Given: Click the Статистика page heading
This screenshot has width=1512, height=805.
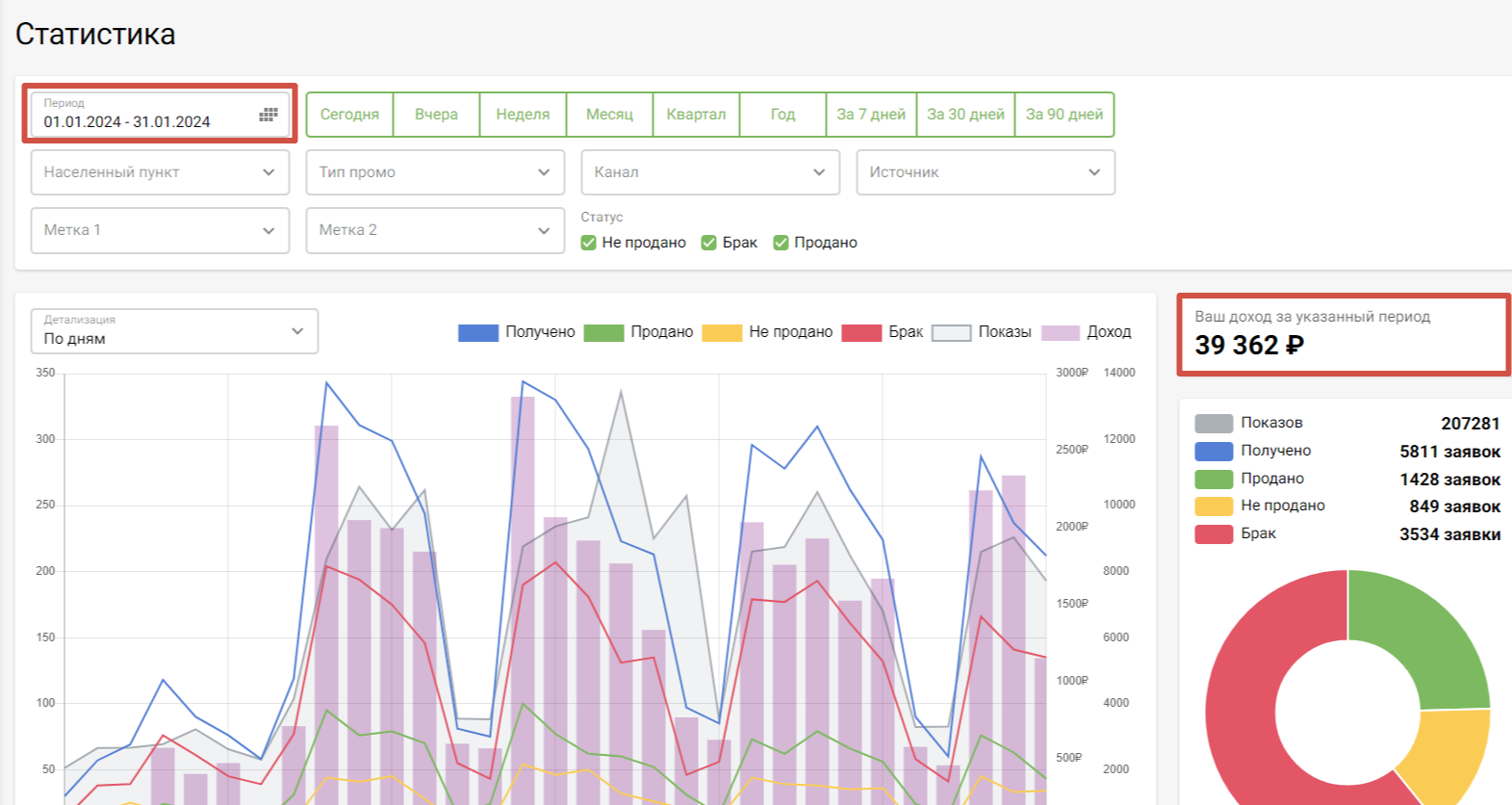Looking at the screenshot, I should click(95, 35).
